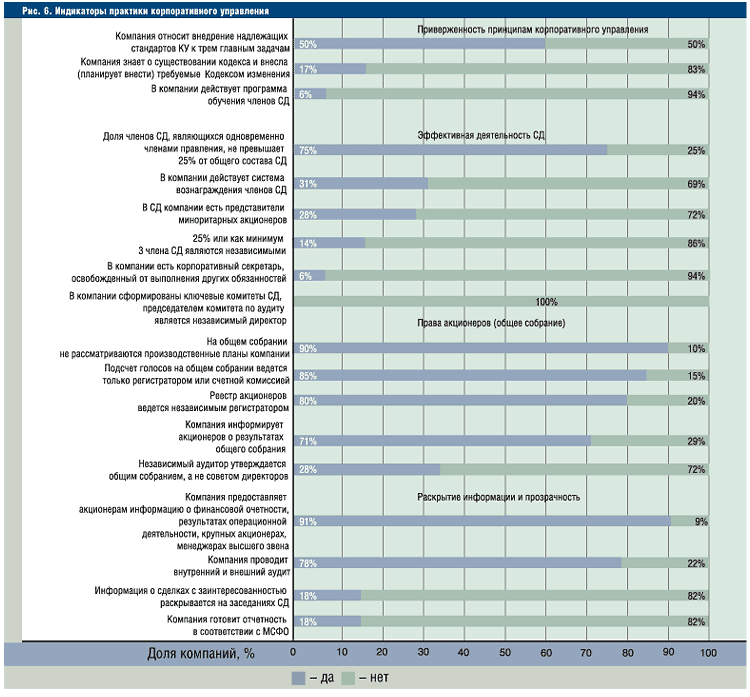Select the heading 'Права акционеров (общее собрание)'
Image resolution: width=750 pixels, height=697 pixels.
tap(491, 323)
